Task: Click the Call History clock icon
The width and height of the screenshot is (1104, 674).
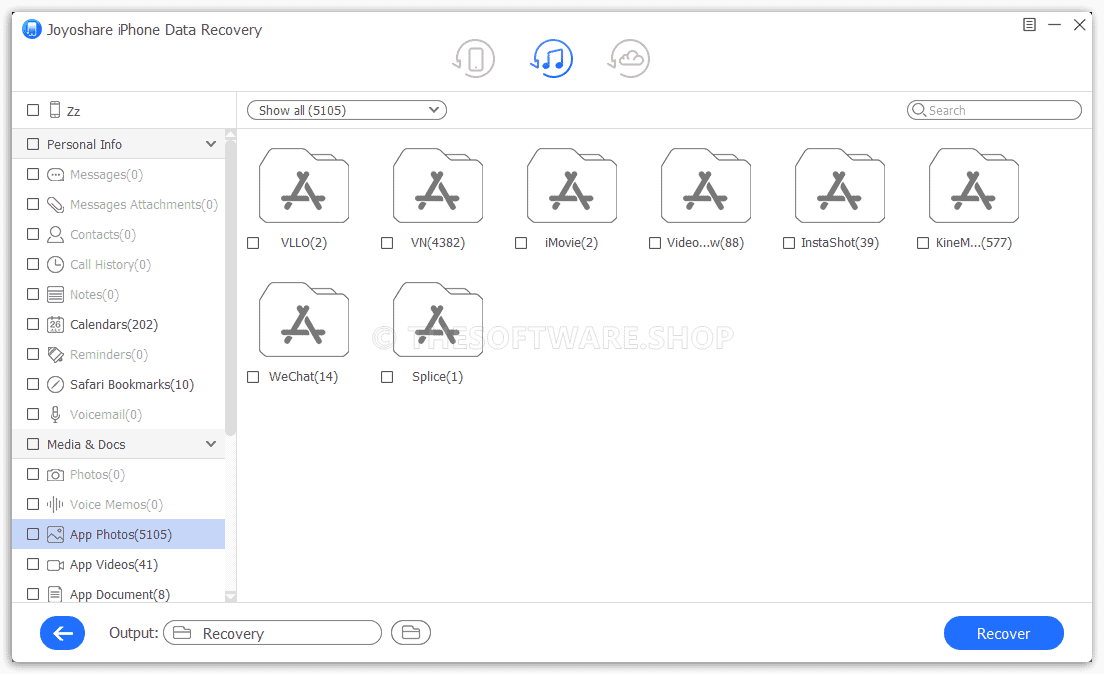Action: tap(55, 265)
